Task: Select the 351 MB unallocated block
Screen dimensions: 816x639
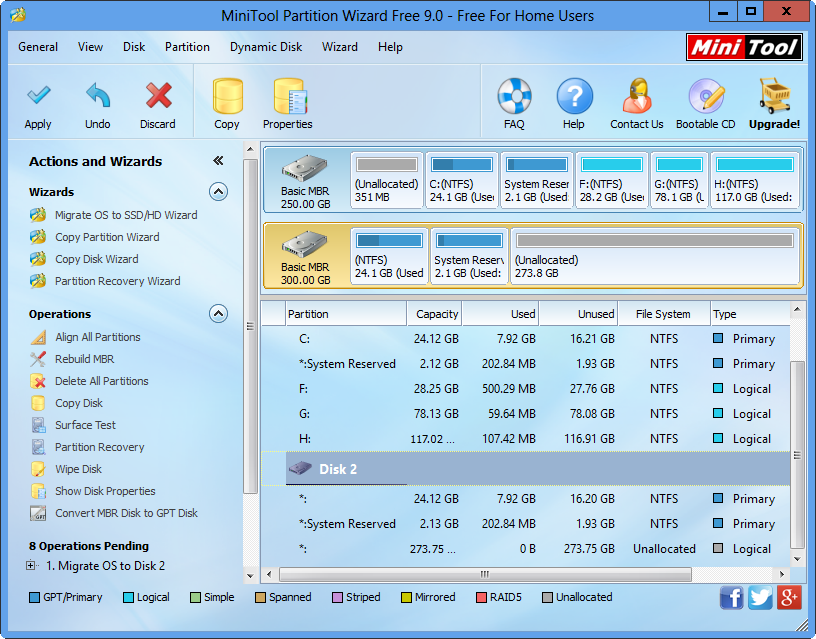Action: [387, 181]
